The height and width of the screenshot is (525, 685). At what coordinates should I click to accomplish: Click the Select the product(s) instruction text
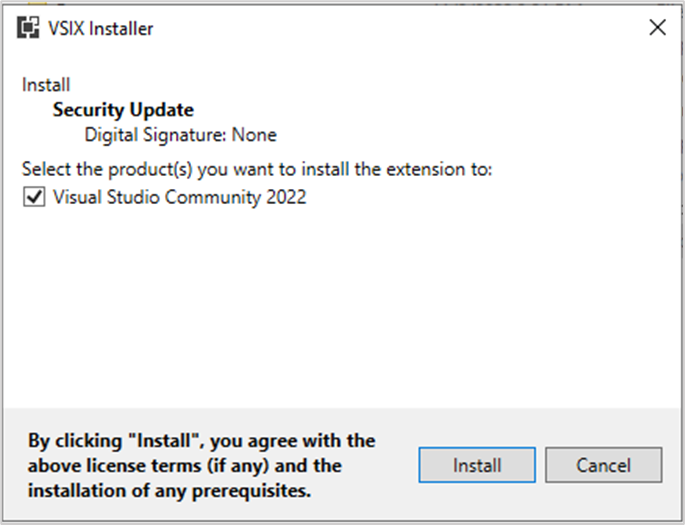pos(257,169)
